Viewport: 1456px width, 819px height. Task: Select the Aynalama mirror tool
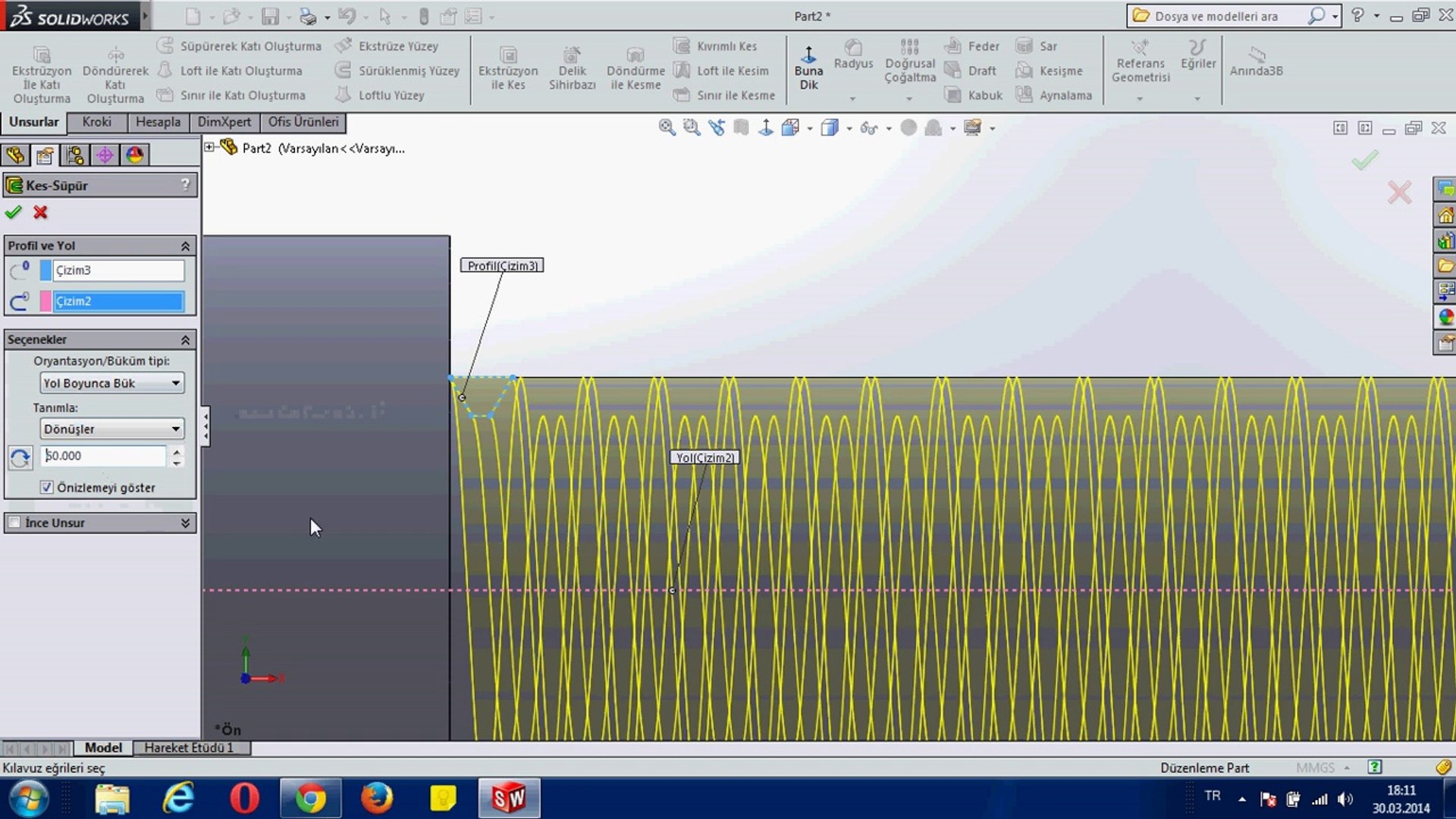point(1054,95)
